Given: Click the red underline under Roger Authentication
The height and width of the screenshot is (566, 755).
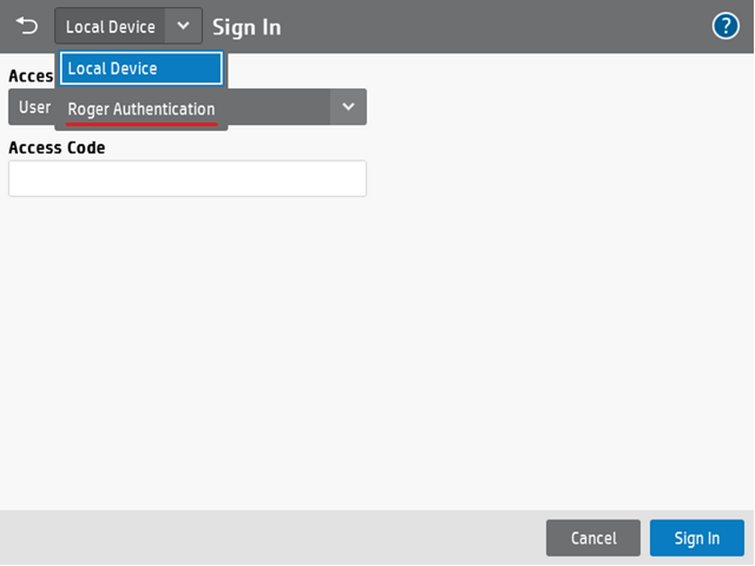Looking at the screenshot, I should point(141,124).
